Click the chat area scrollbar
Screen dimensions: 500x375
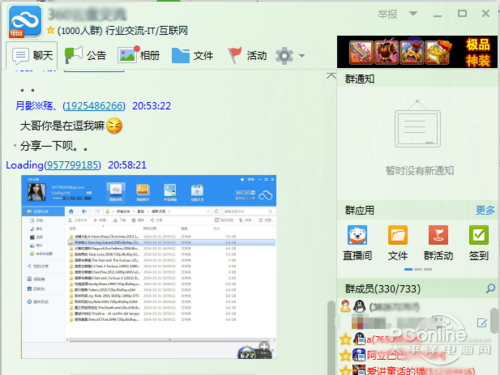click(x=331, y=337)
